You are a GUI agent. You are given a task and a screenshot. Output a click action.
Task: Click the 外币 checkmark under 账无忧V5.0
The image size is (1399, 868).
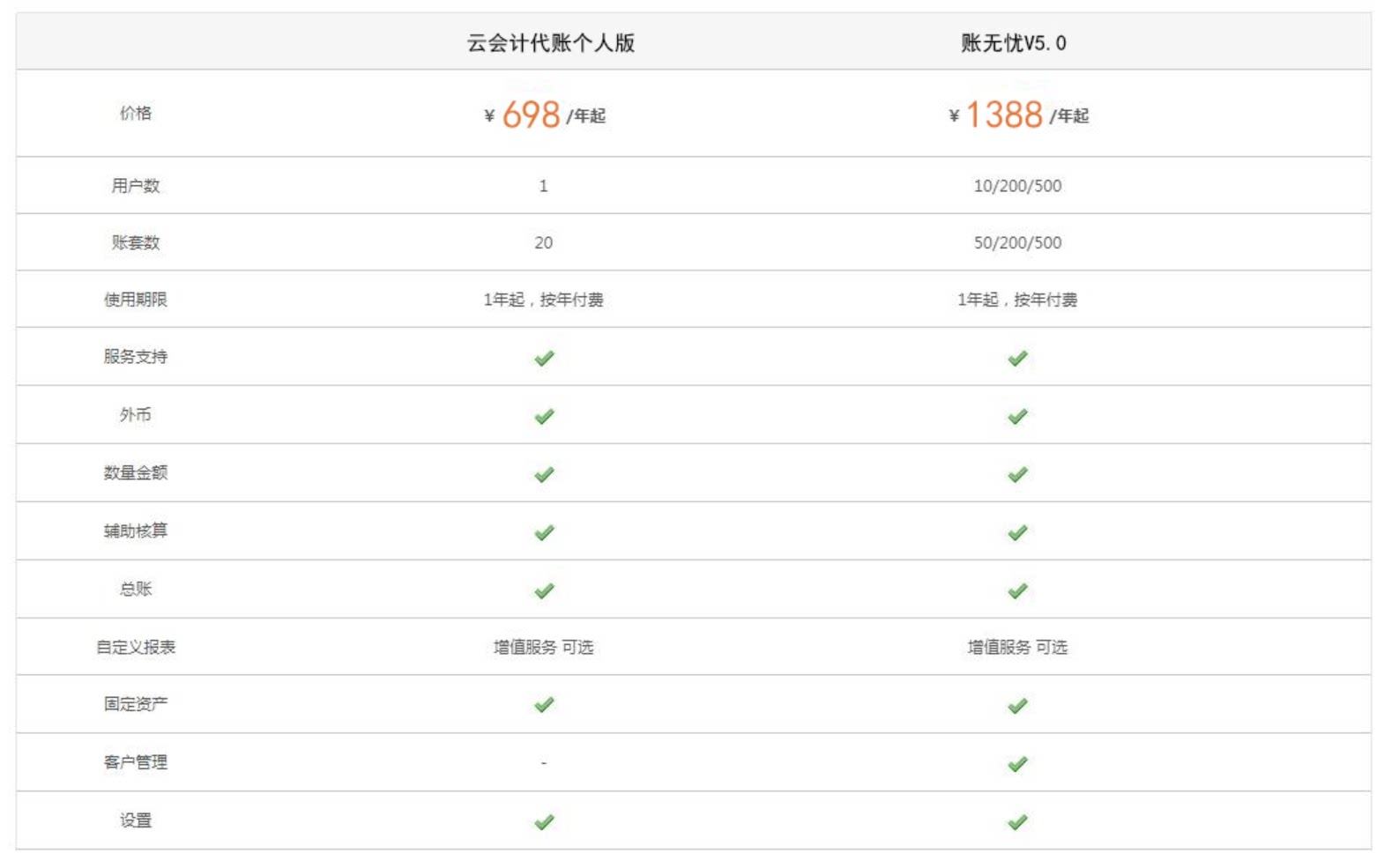click(1017, 416)
